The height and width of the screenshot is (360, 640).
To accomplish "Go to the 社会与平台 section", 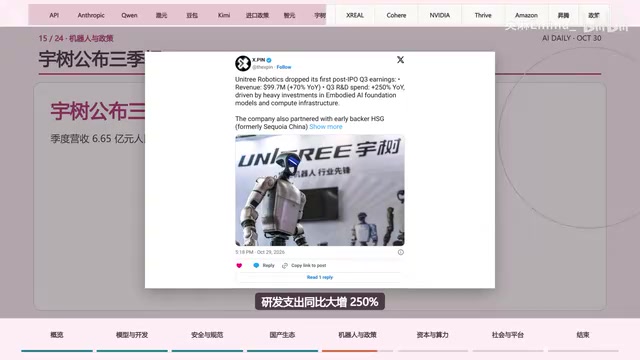I will [508, 335].
